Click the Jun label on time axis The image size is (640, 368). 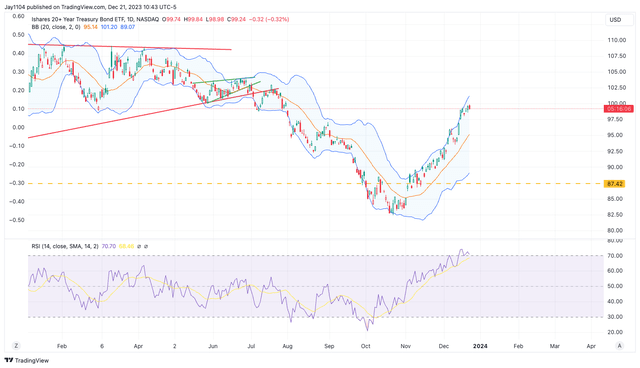click(x=213, y=346)
